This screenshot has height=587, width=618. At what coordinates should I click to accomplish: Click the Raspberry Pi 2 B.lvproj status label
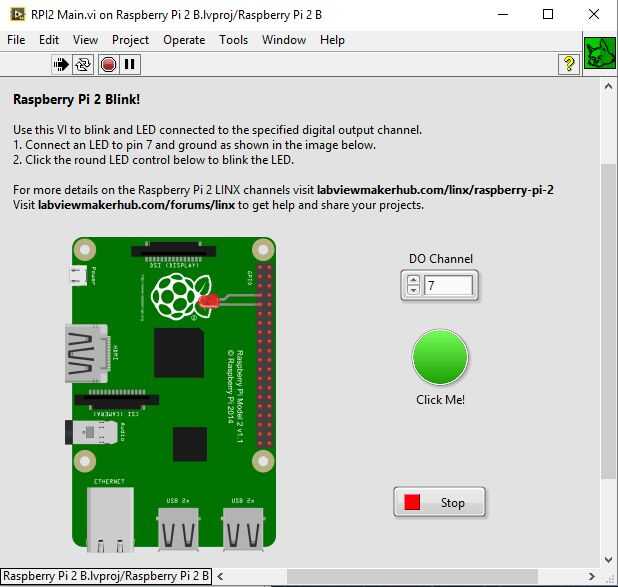106,576
